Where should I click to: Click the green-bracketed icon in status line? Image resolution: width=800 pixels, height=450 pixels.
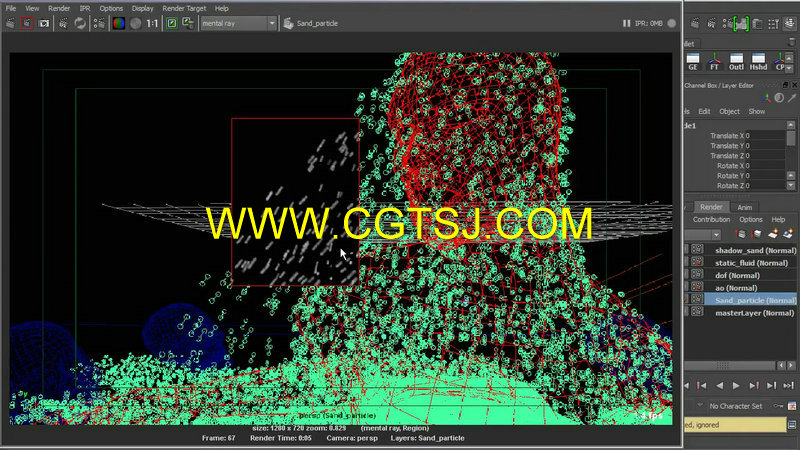(741, 23)
